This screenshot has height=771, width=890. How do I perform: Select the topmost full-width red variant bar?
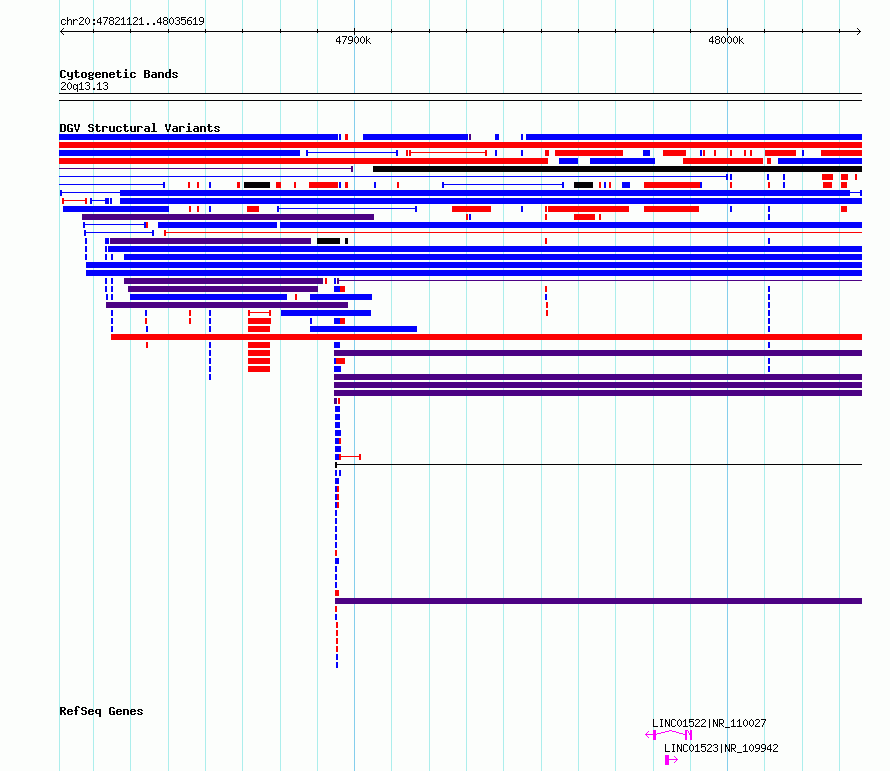tap(460, 145)
